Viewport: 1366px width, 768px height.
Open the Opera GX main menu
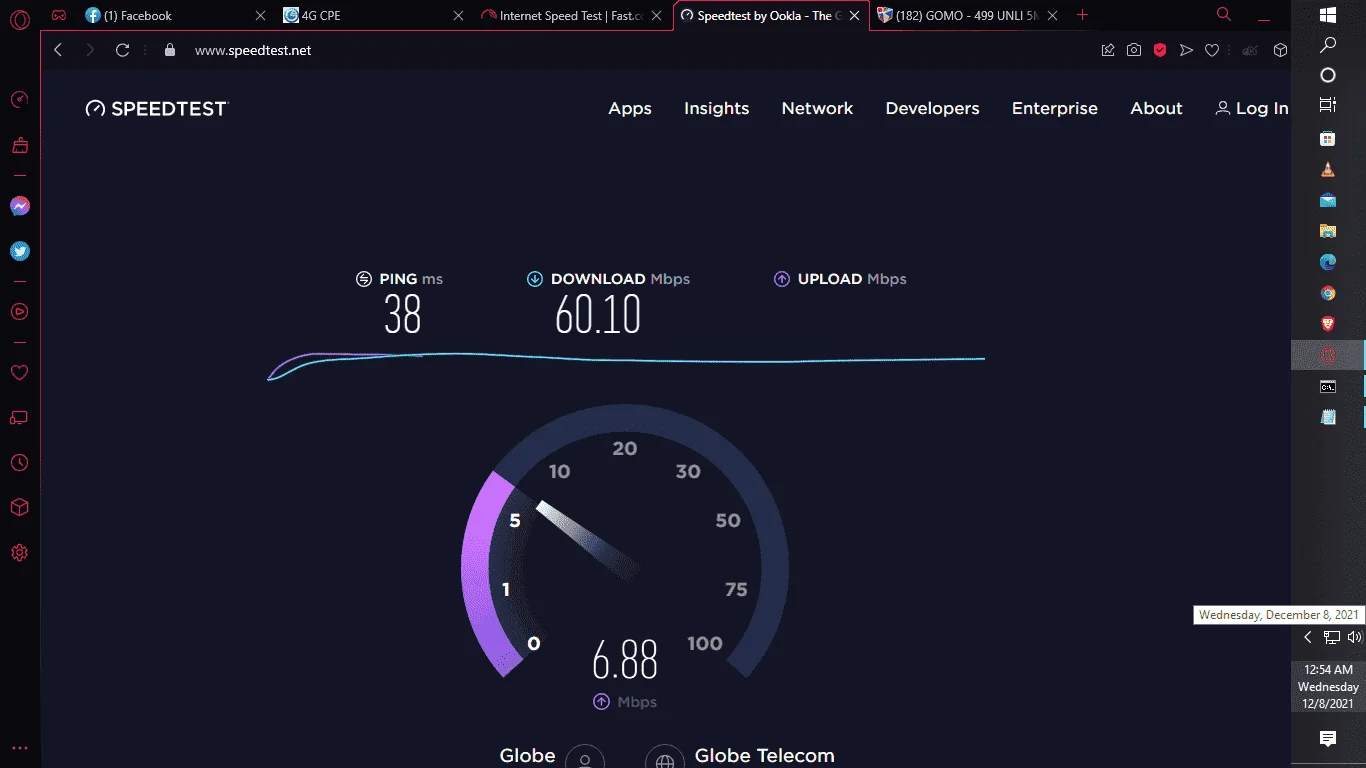point(19,18)
